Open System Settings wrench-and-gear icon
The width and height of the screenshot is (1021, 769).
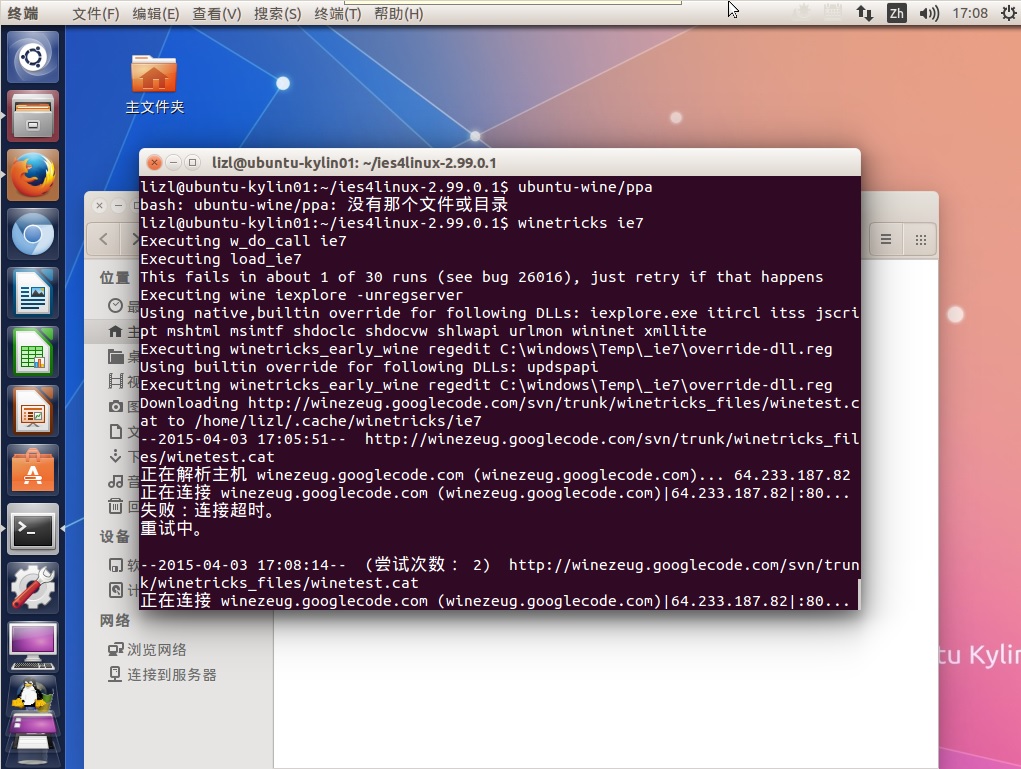(33, 589)
